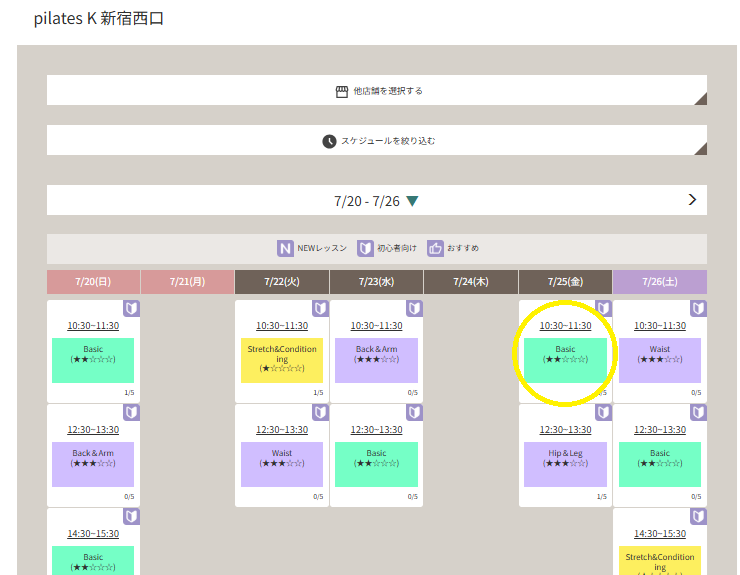Image resolution: width=740 pixels, height=575 pixels.
Task: Select the 7/22(火) day header
Action: coord(282,282)
